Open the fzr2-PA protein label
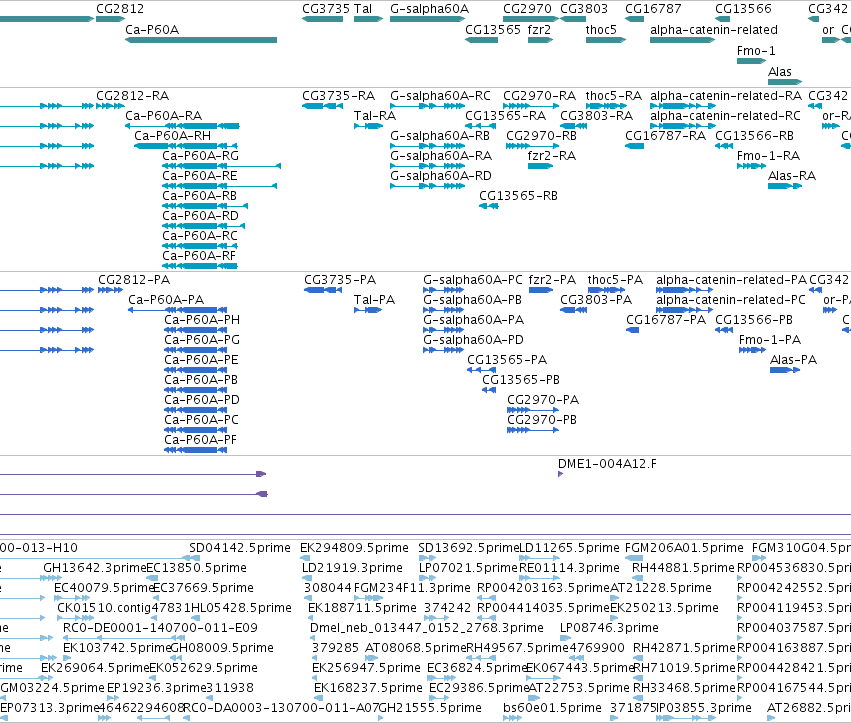This screenshot has width=851, height=723. (x=552, y=280)
